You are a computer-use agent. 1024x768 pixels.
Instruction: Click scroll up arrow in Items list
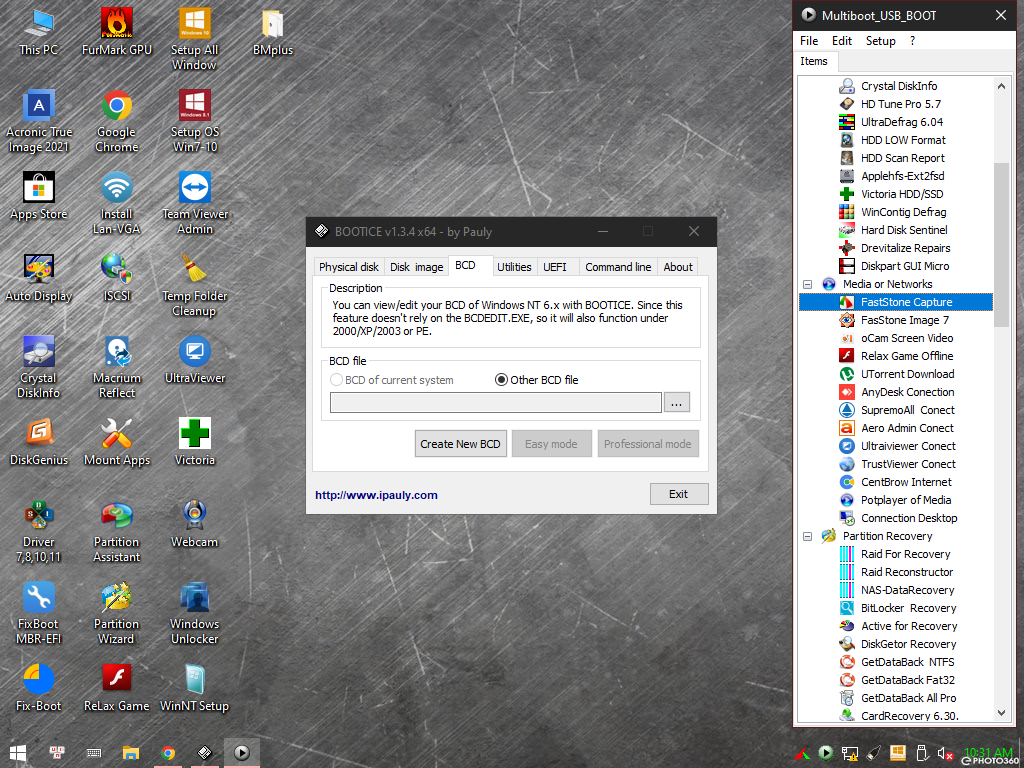pos(1001,86)
